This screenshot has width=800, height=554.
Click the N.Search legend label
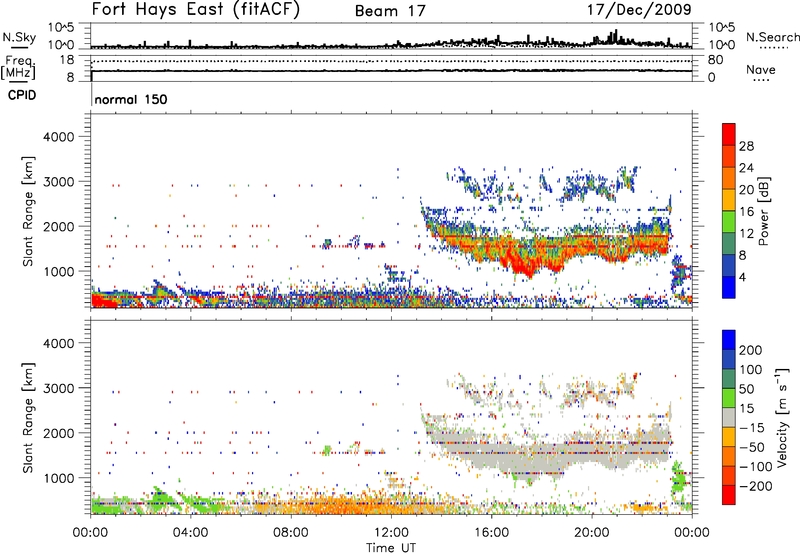click(x=772, y=37)
